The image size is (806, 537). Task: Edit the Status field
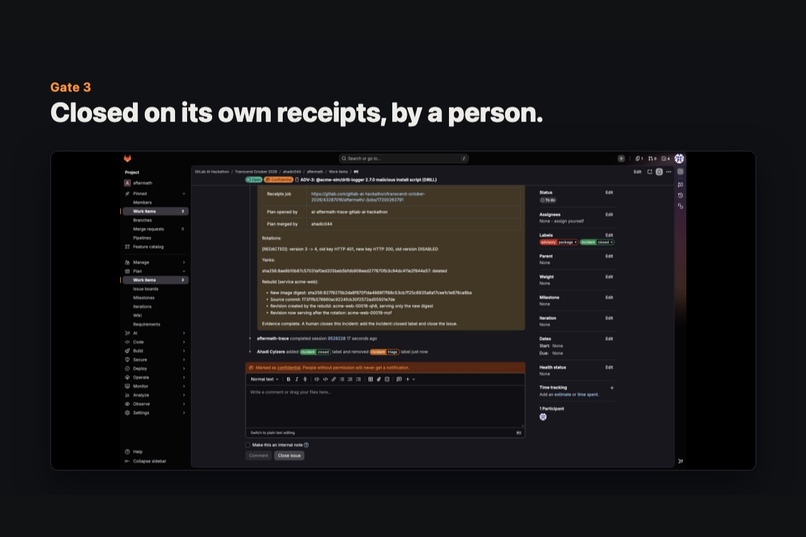coord(609,193)
